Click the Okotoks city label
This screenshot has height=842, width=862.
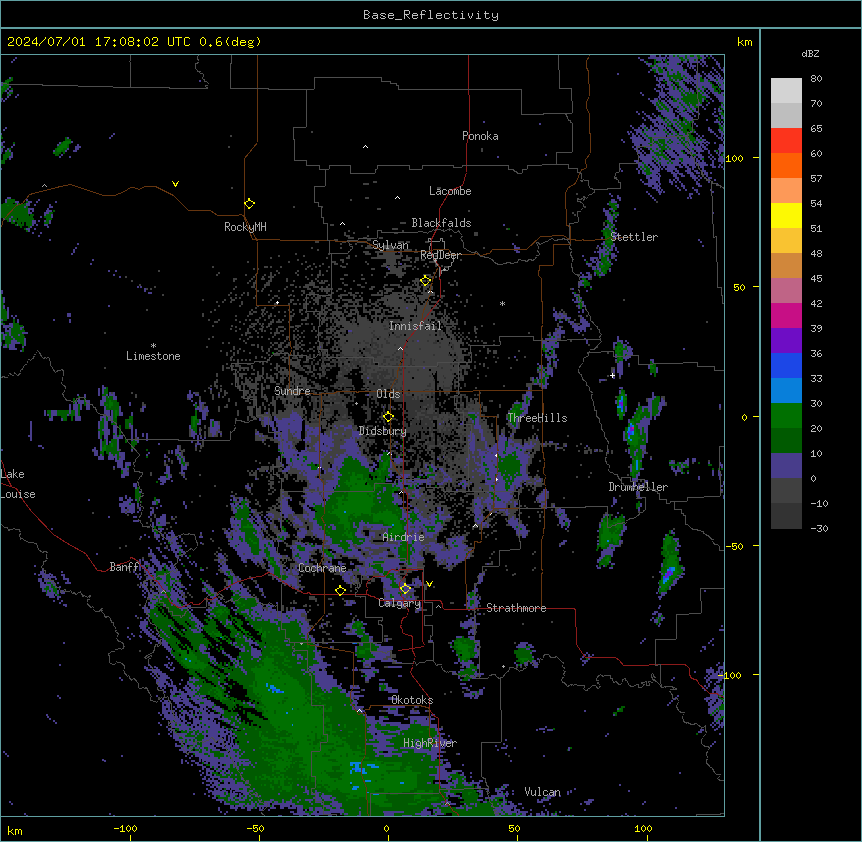(412, 700)
